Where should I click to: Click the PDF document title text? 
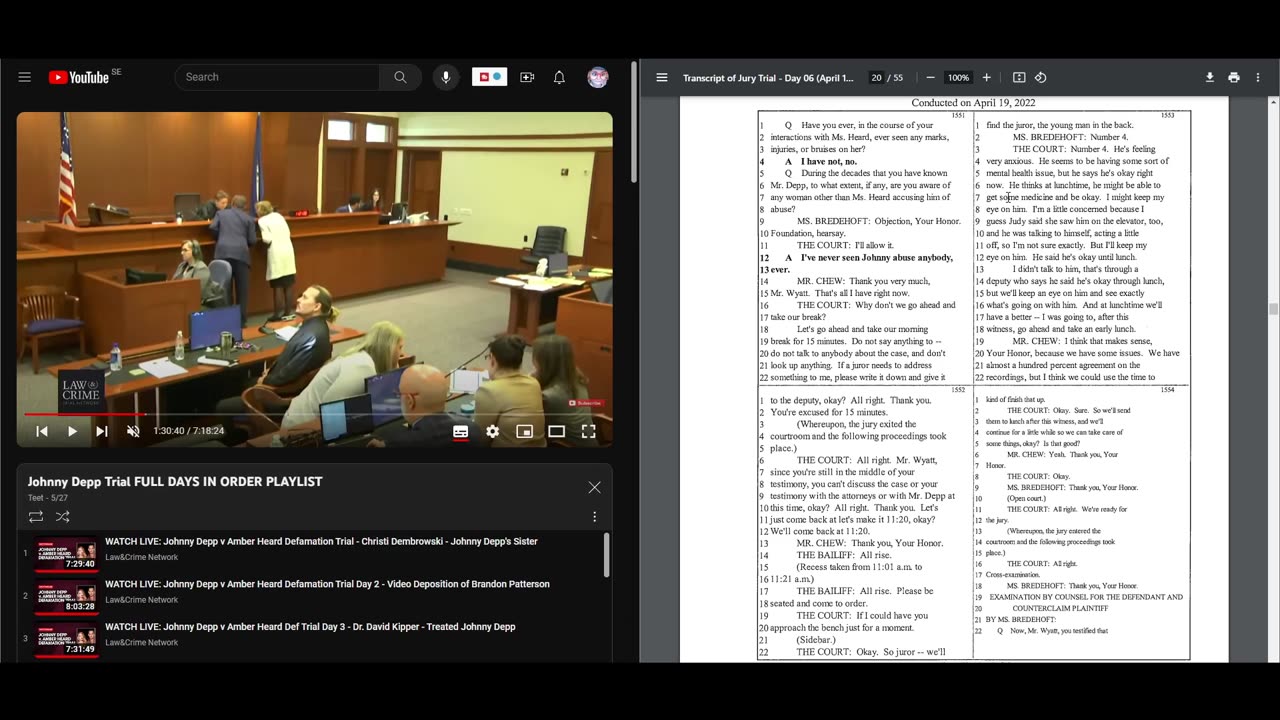(768, 78)
